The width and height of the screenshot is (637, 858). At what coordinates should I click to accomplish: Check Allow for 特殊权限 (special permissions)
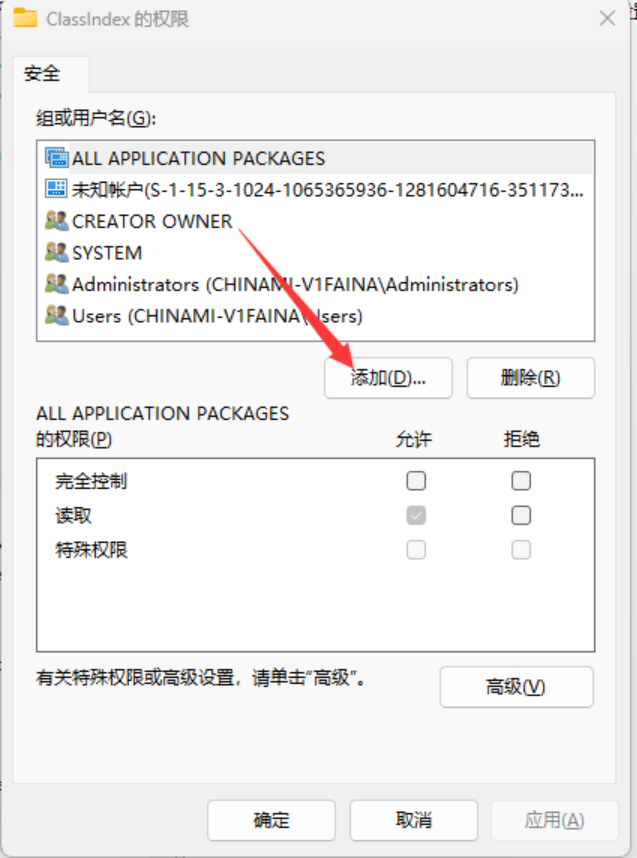[416, 550]
